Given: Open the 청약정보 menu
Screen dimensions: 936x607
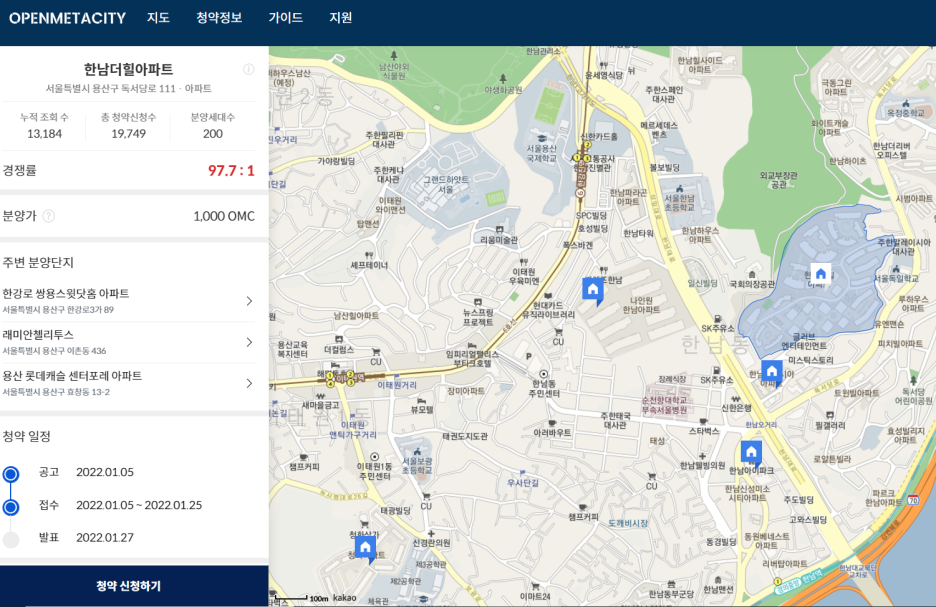Looking at the screenshot, I should (x=219, y=18).
